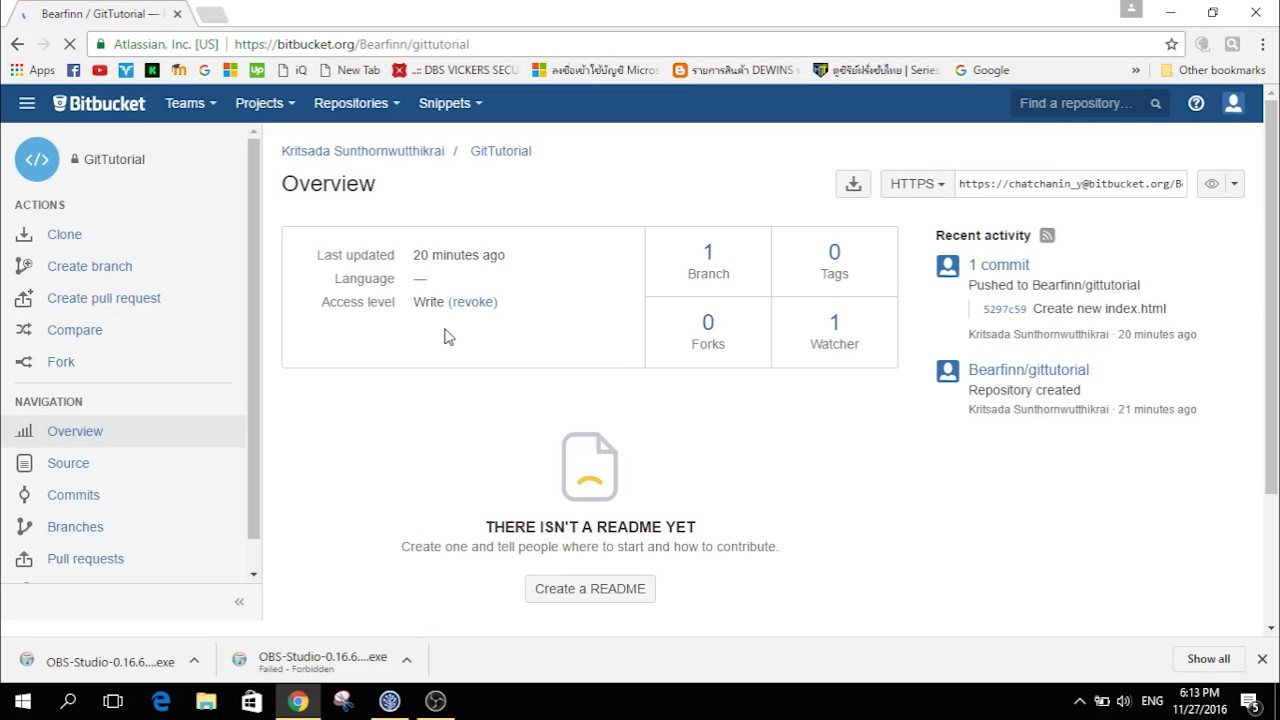Click the Compare icon in sidebar
The width and height of the screenshot is (1280, 720).
coord(24,330)
